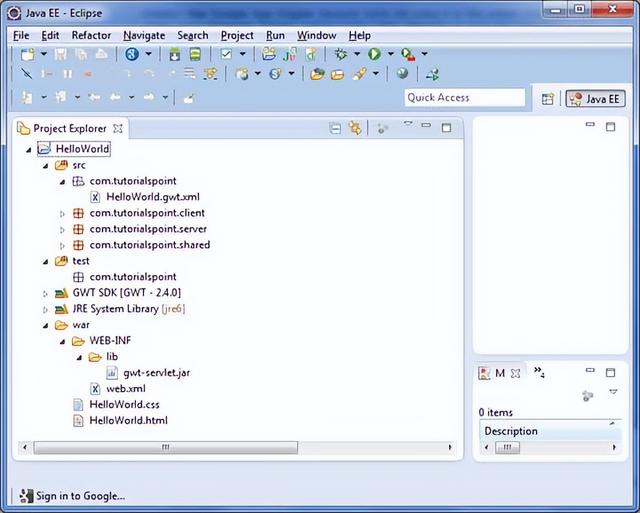Collapse the war folder
The image size is (640, 513).
(45, 326)
